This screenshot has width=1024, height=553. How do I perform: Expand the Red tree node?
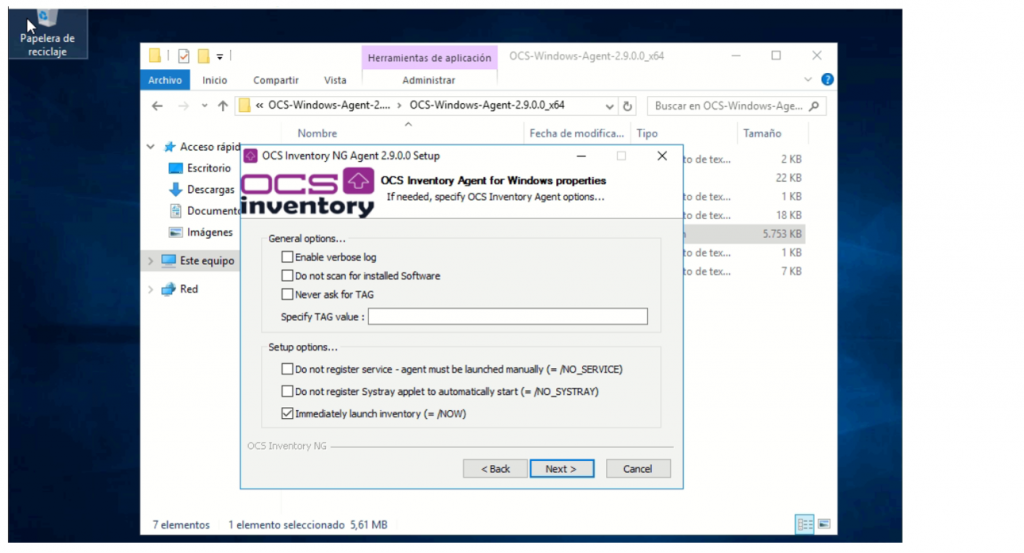tap(151, 289)
